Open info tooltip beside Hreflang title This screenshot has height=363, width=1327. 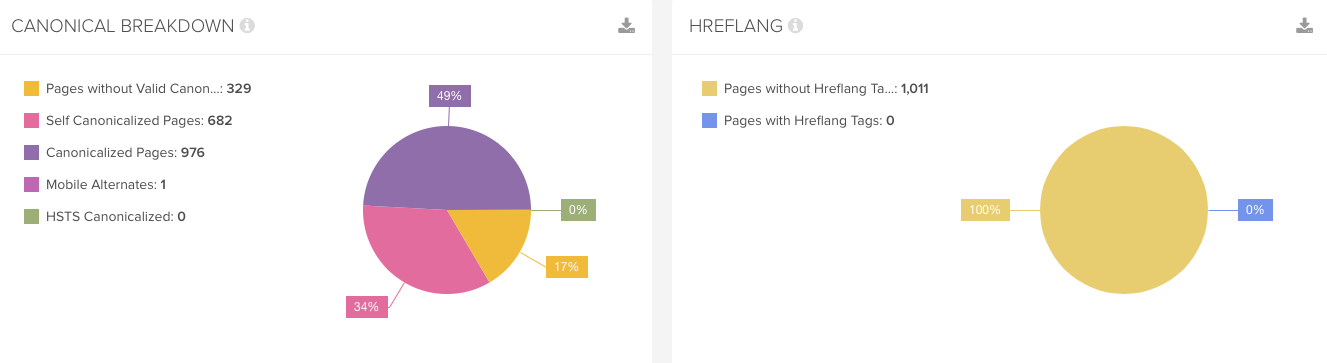click(795, 26)
